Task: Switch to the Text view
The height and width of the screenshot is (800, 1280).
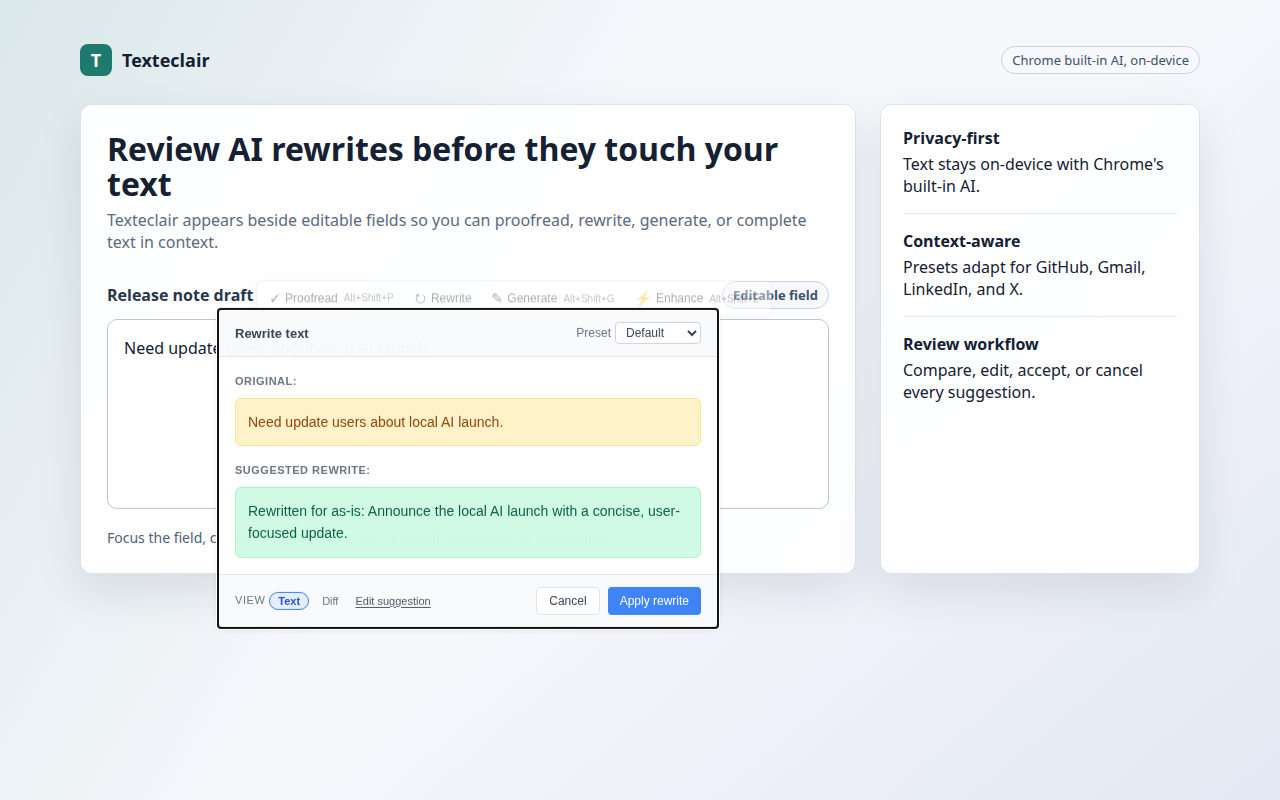Action: coord(289,601)
